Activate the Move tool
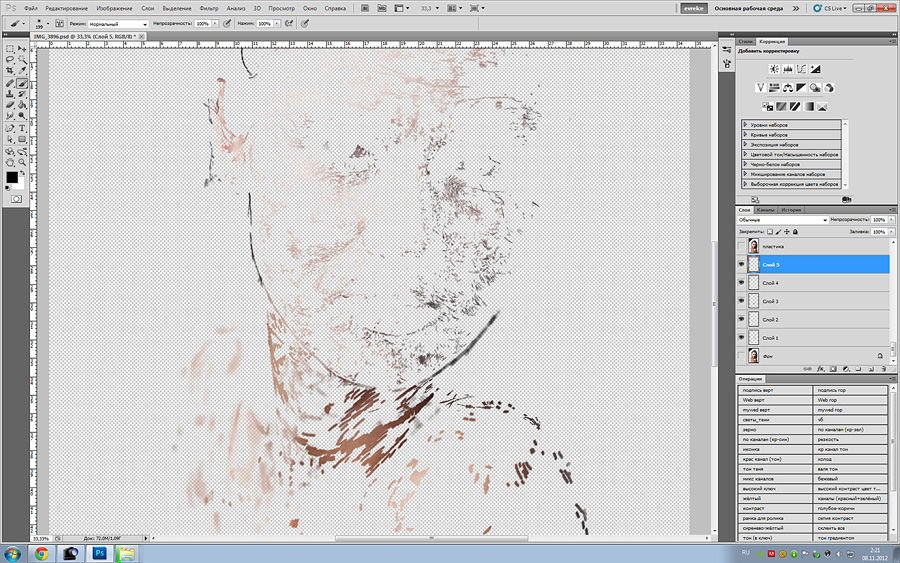The image size is (900, 563). click(21, 48)
